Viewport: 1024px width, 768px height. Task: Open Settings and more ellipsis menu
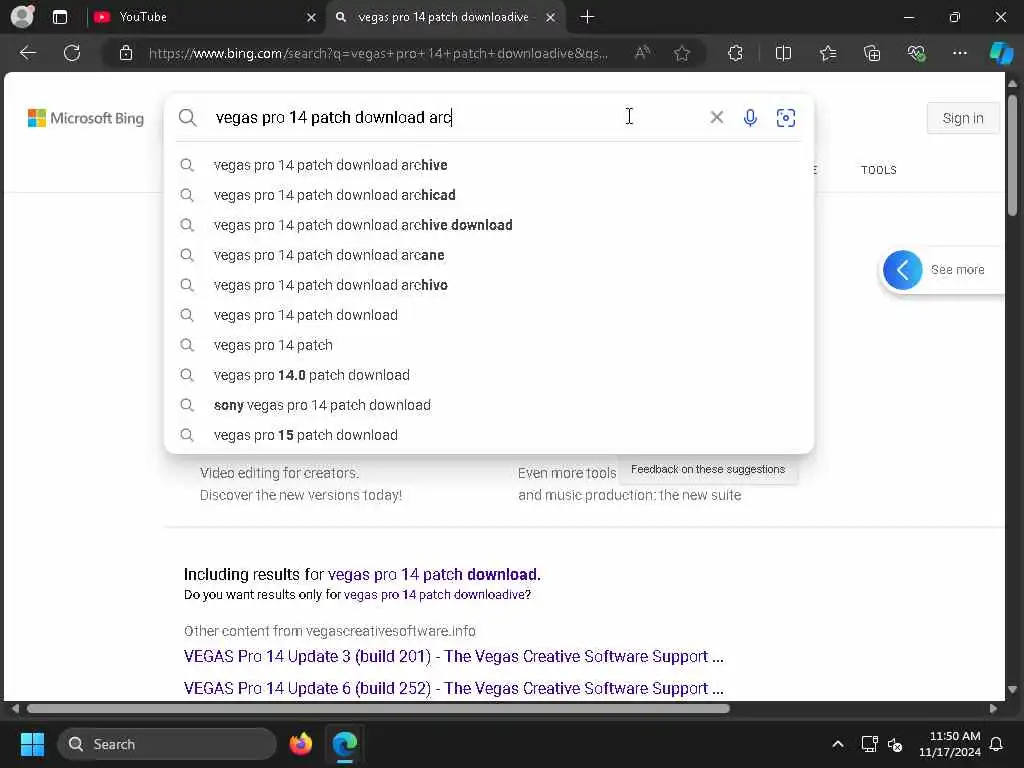(959, 53)
